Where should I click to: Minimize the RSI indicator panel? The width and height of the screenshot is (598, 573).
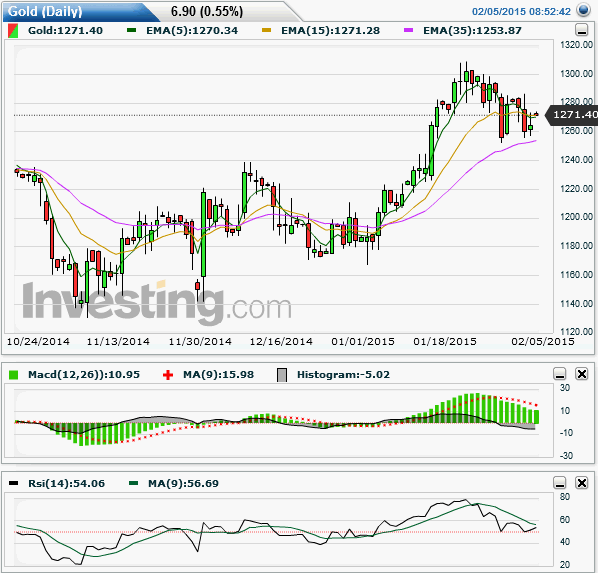click(560, 483)
